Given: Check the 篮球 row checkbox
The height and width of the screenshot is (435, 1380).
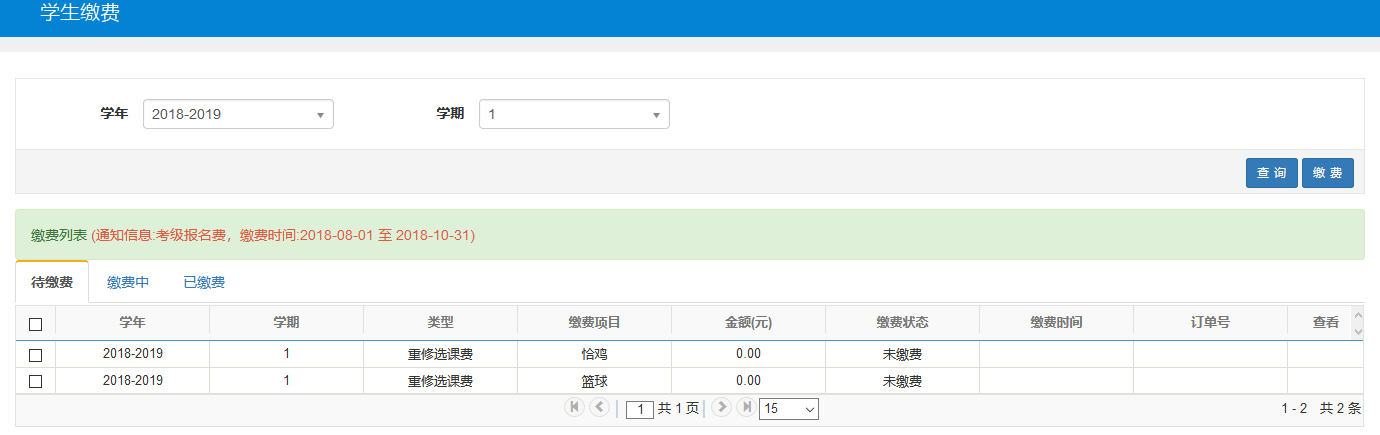Looking at the screenshot, I should [36, 381].
